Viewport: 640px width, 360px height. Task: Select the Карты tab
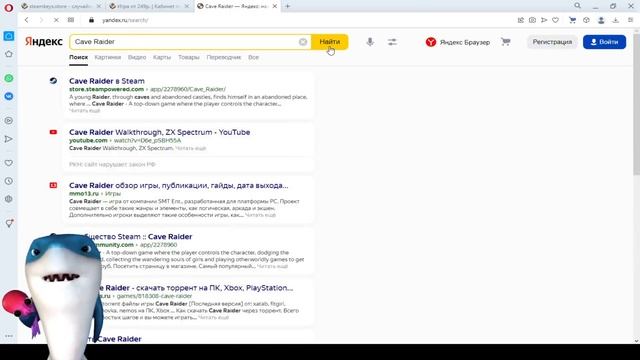tap(162, 57)
